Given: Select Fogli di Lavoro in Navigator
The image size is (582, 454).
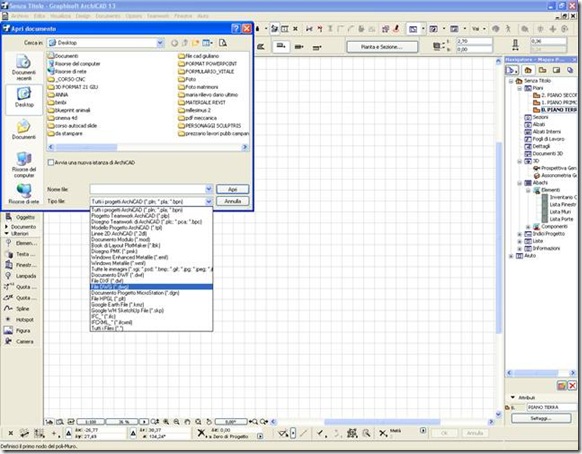Looking at the screenshot, I should click(x=544, y=139).
